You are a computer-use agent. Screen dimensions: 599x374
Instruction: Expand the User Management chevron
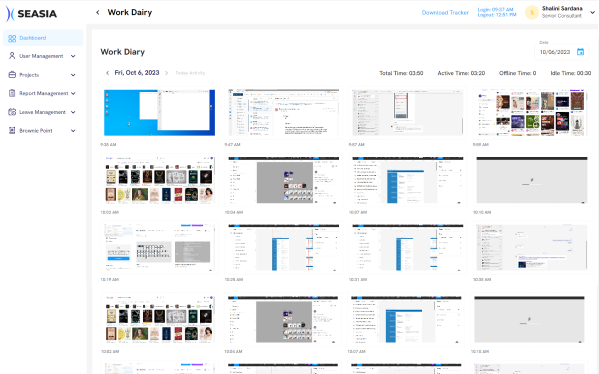click(x=73, y=56)
